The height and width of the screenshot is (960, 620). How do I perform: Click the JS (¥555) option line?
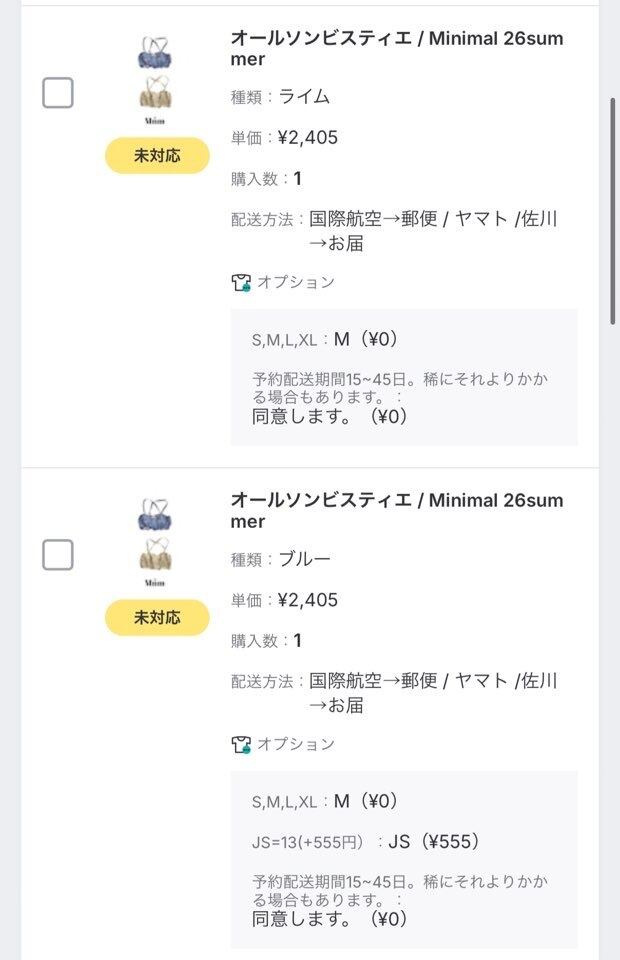pos(365,842)
